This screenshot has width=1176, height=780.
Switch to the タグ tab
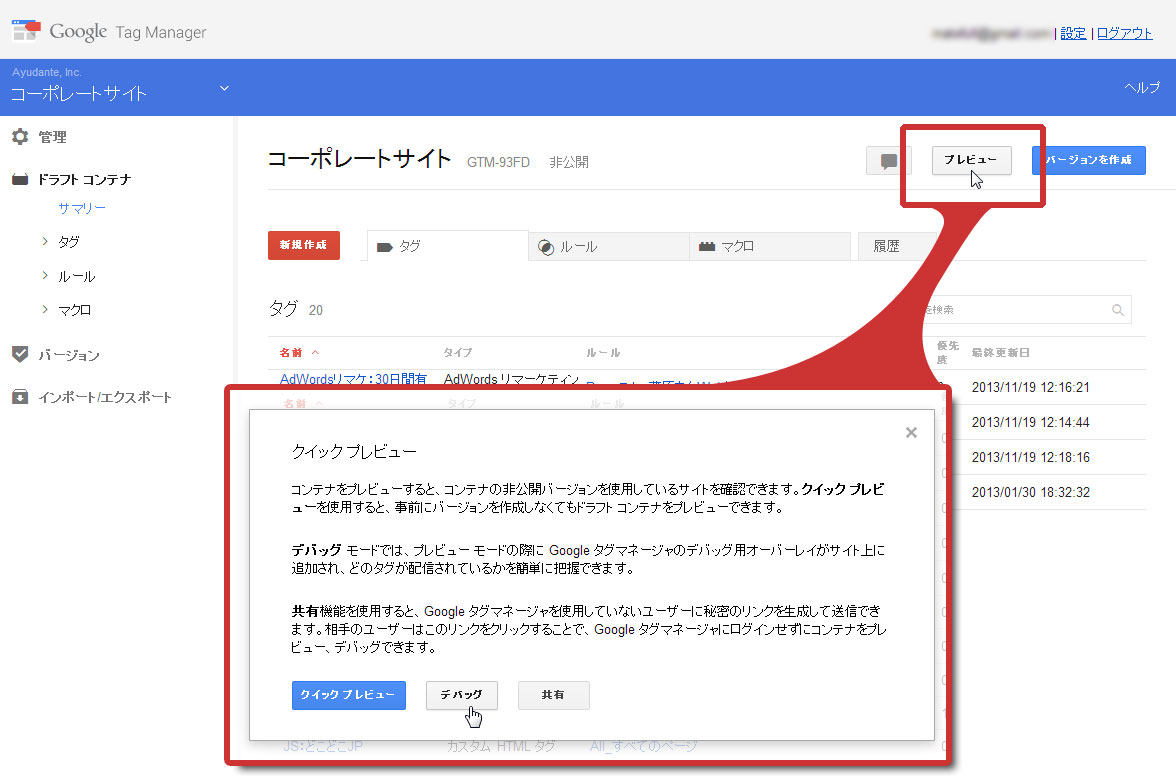point(448,246)
